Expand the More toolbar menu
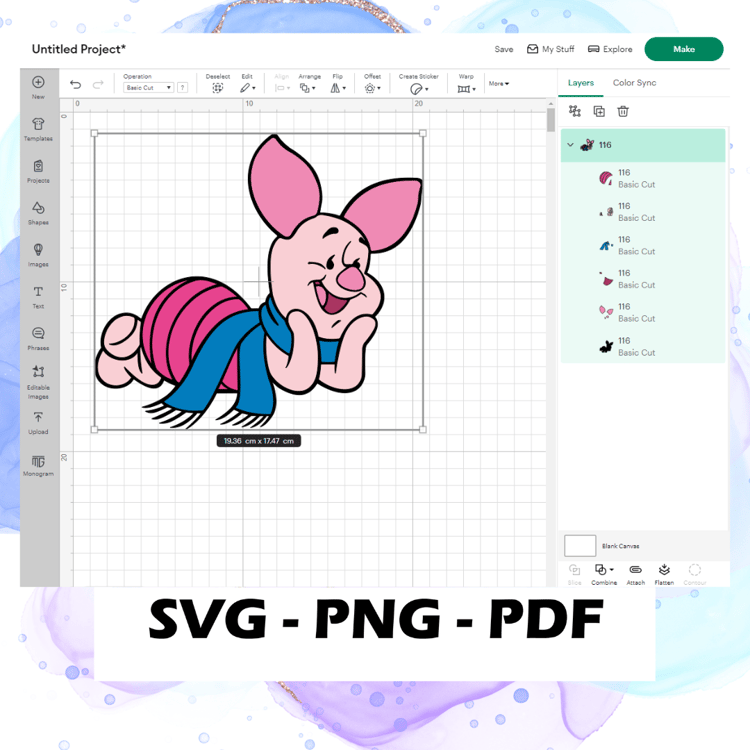 (x=498, y=84)
